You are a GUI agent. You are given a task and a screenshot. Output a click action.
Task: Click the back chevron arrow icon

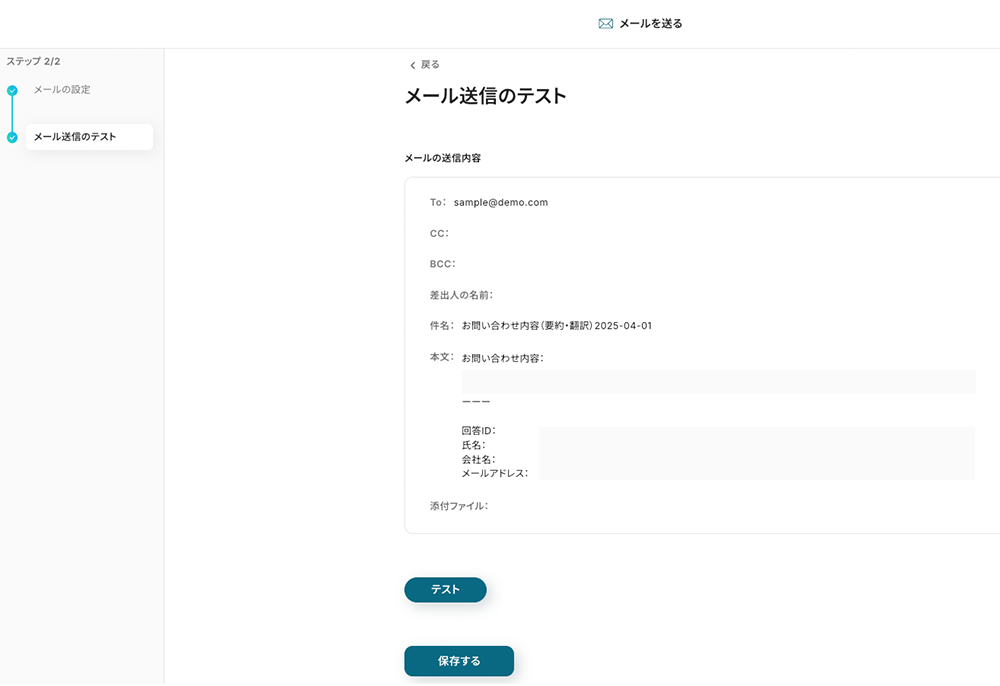coord(413,65)
